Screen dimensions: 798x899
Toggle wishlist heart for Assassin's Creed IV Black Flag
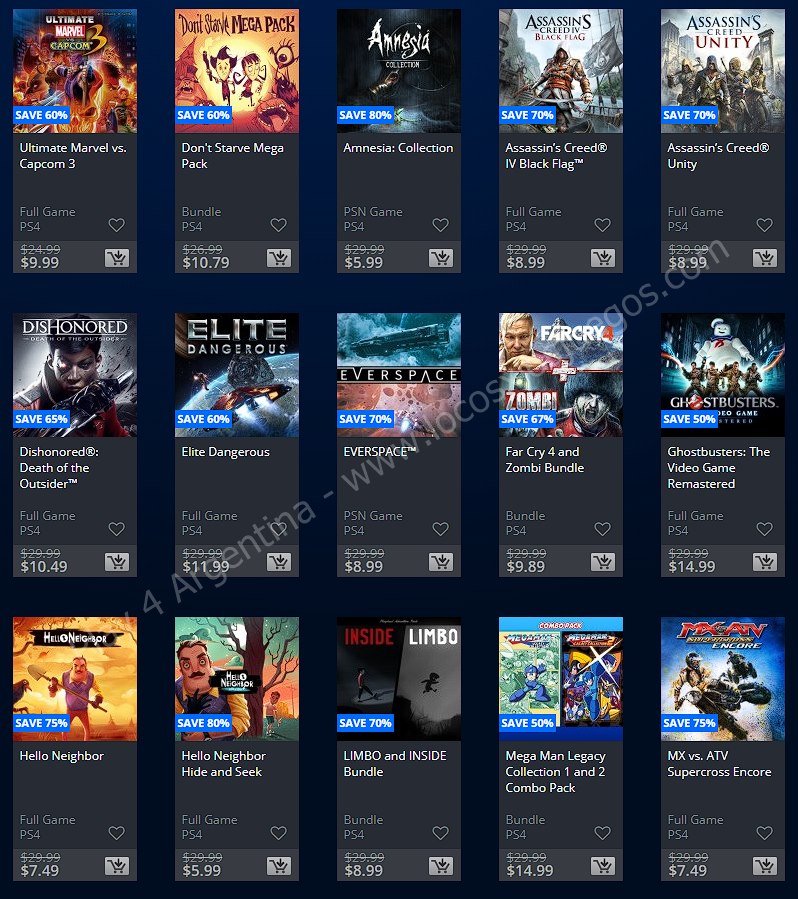pyautogui.click(x=603, y=225)
